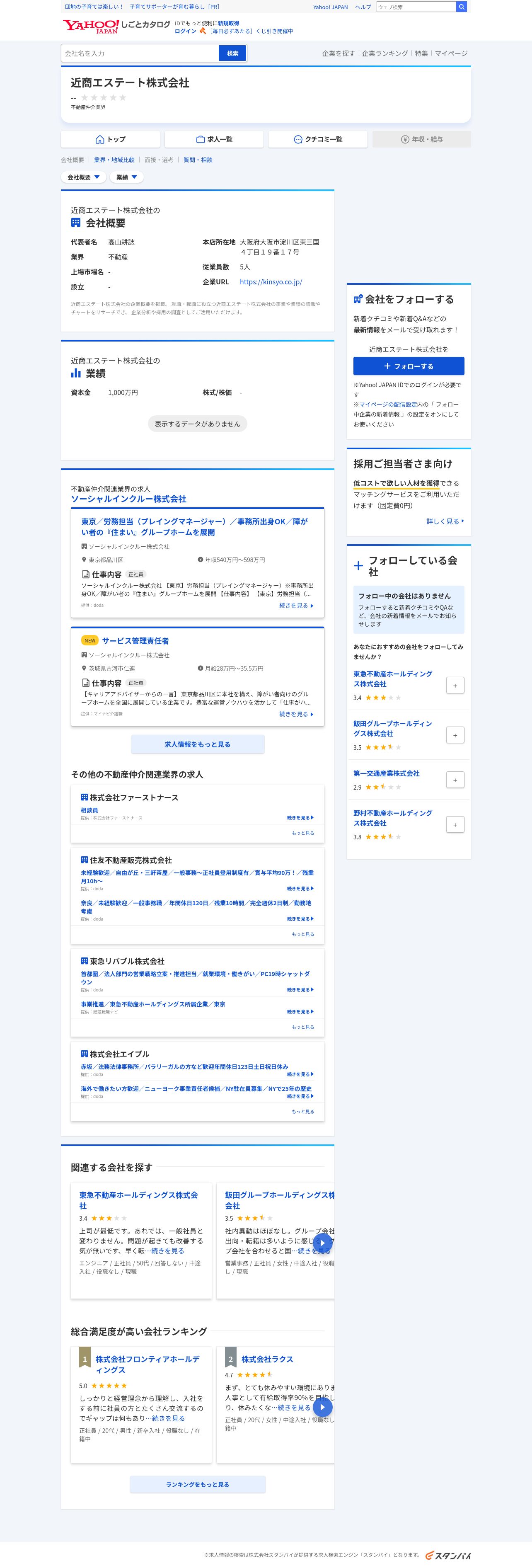Follow 野村不動産ホールディングス with the plus button
The height and width of the screenshot is (1568, 532).
tap(455, 825)
